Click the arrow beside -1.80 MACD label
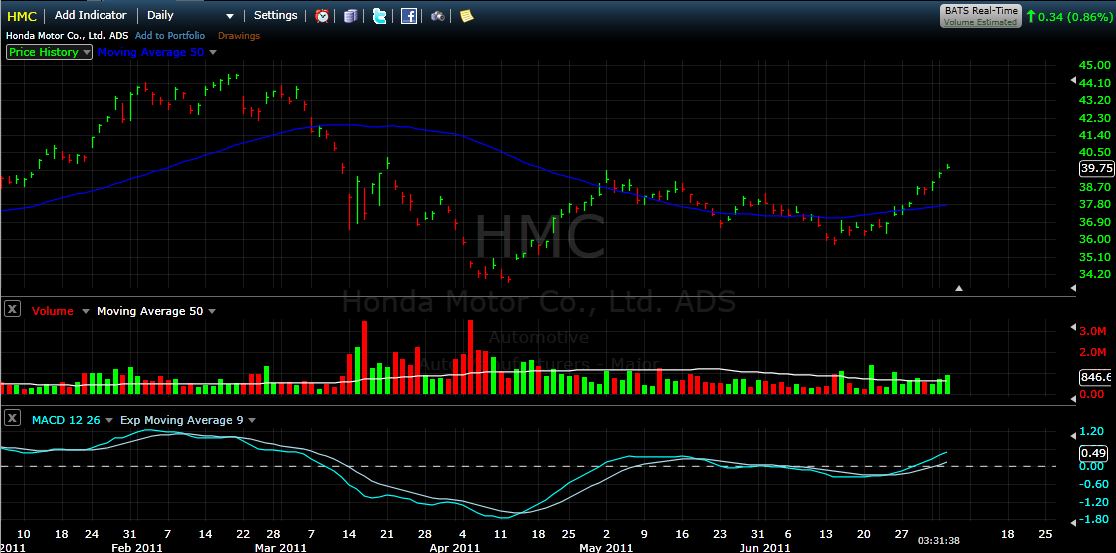The image size is (1116, 553). point(1074,522)
